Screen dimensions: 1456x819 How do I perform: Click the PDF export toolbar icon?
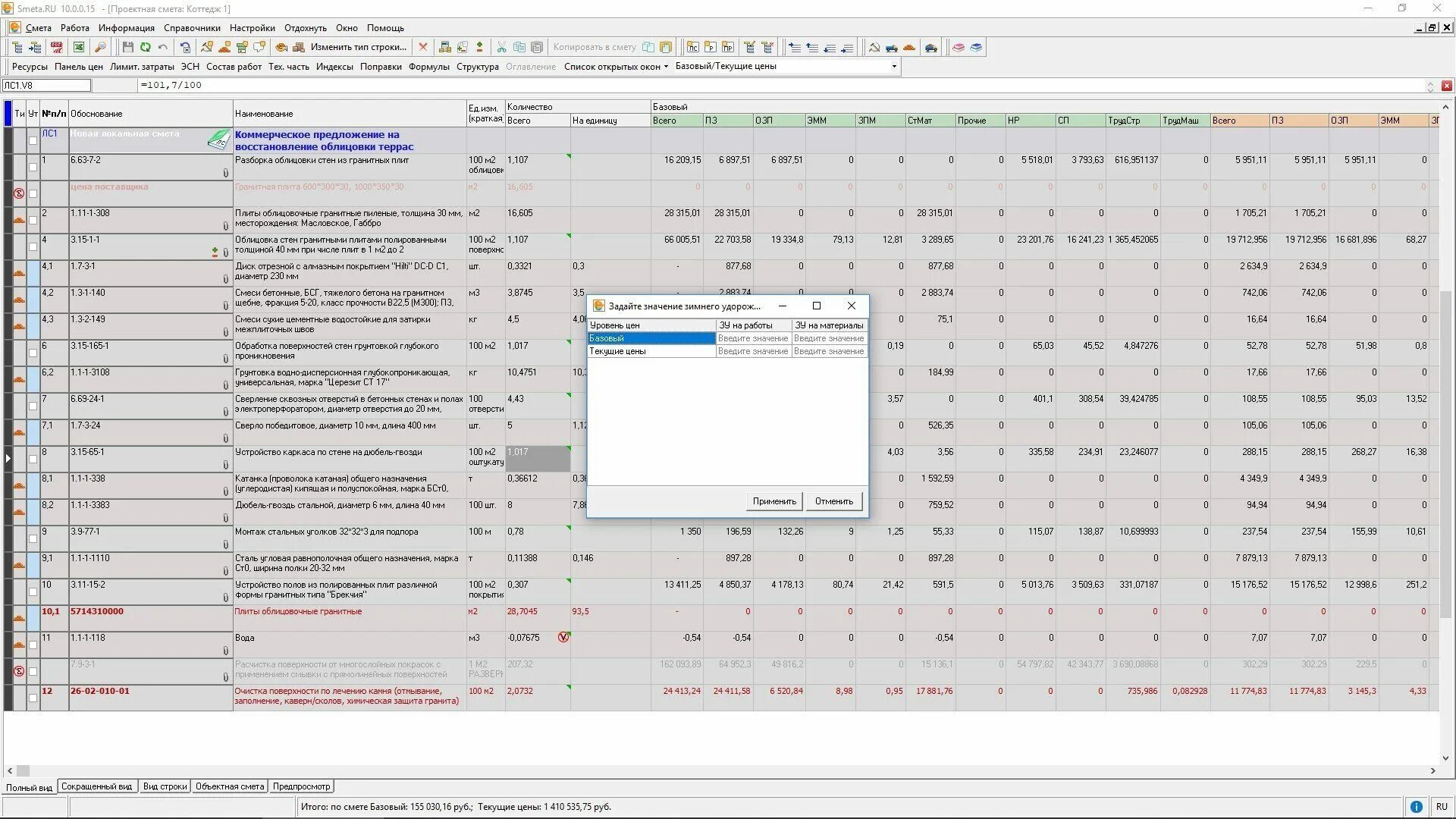tap(57, 47)
